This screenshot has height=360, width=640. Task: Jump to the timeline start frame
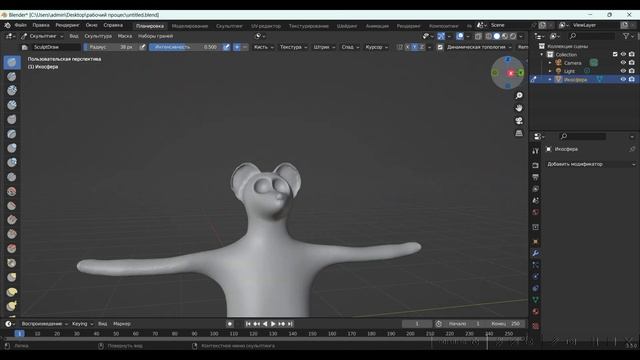point(248,324)
